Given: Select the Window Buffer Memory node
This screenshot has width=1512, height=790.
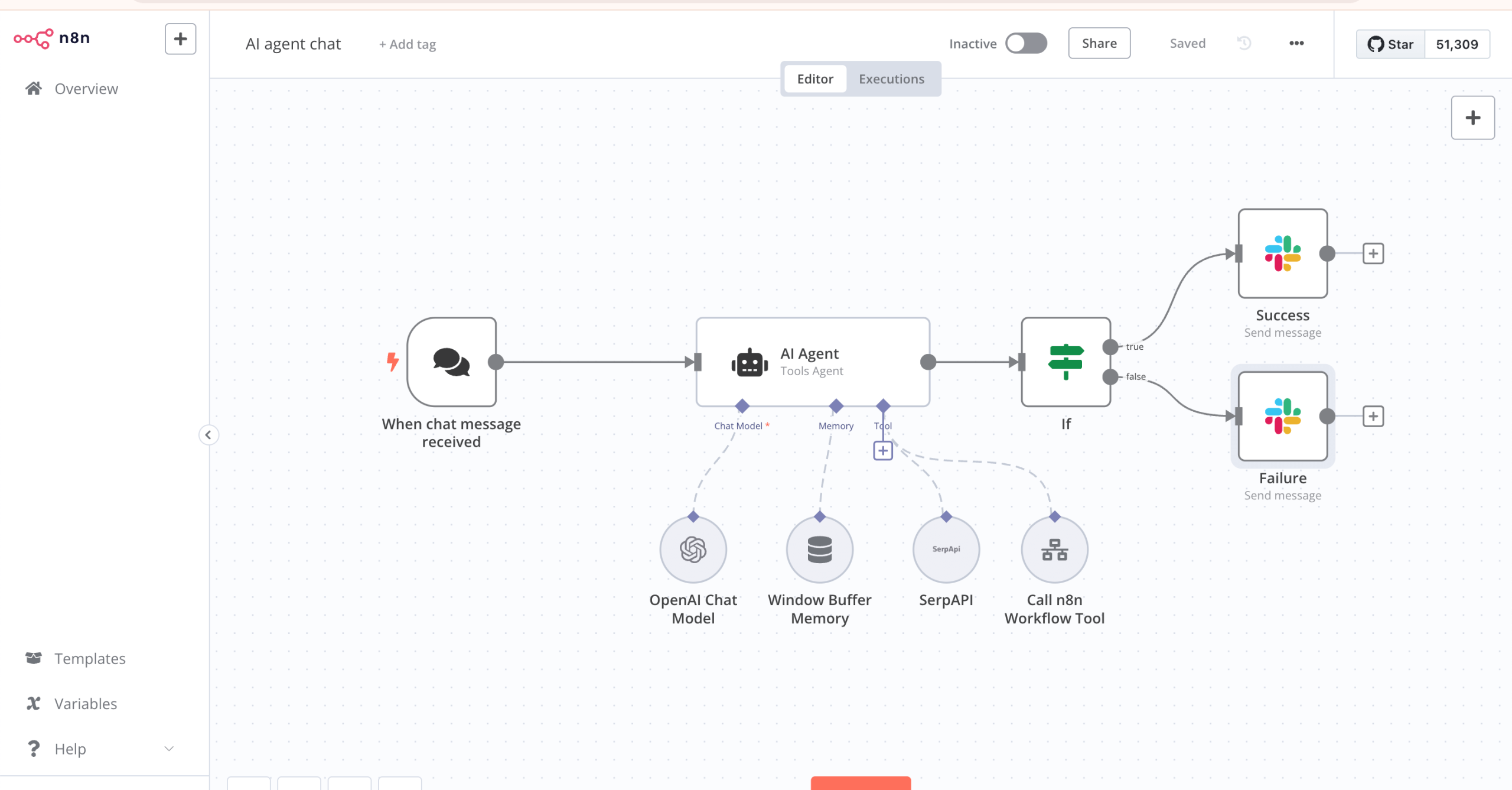Looking at the screenshot, I should click(820, 550).
